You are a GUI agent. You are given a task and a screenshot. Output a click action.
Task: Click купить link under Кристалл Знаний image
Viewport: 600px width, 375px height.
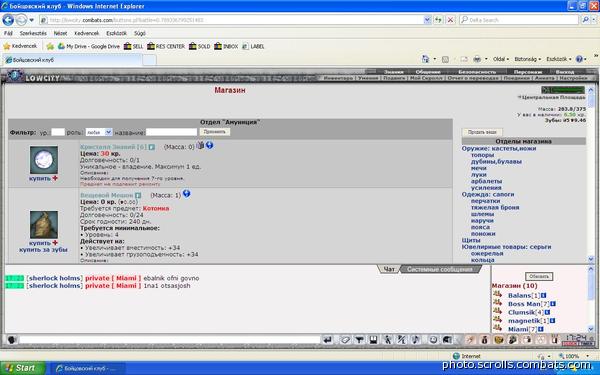(40, 178)
